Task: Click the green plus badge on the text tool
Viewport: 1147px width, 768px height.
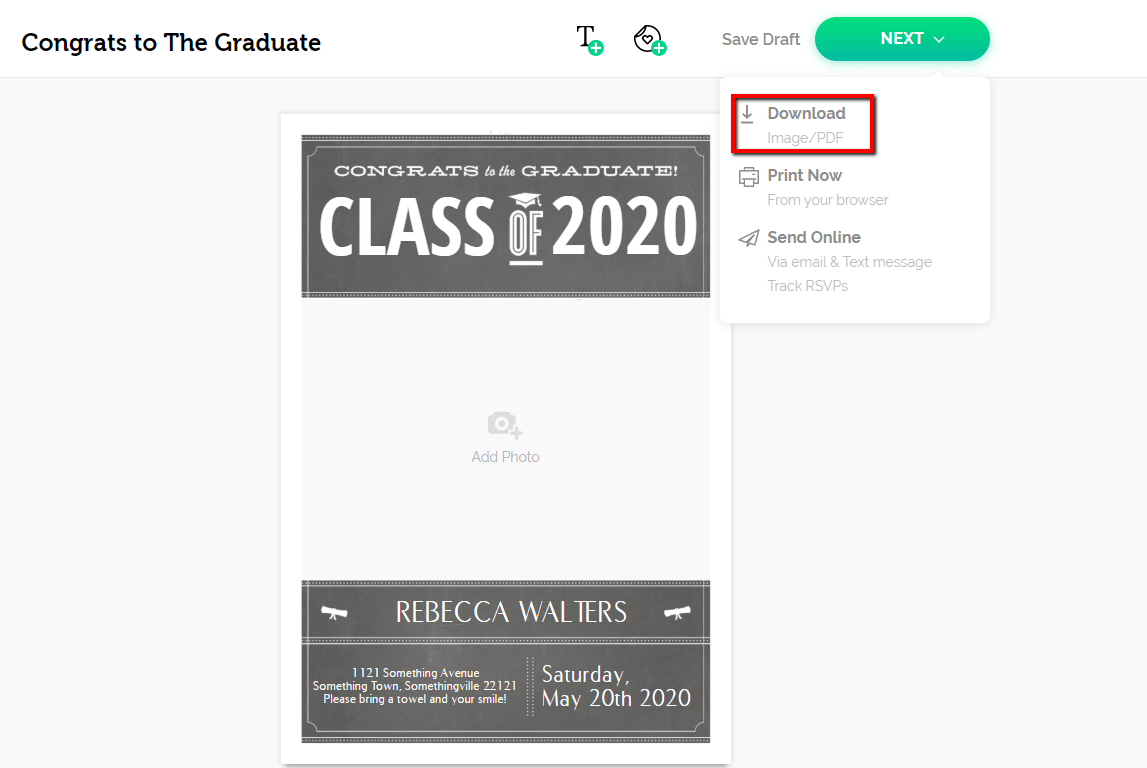Action: point(595,46)
